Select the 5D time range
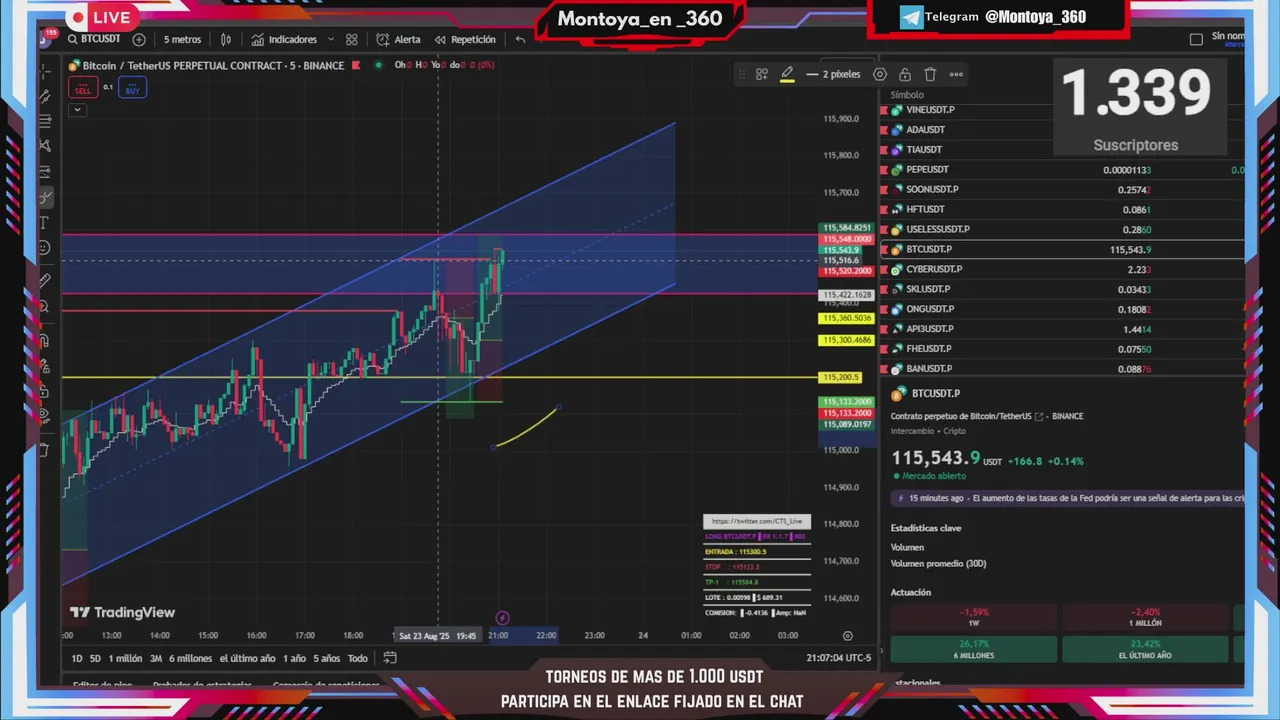The image size is (1280, 720). coord(95,658)
